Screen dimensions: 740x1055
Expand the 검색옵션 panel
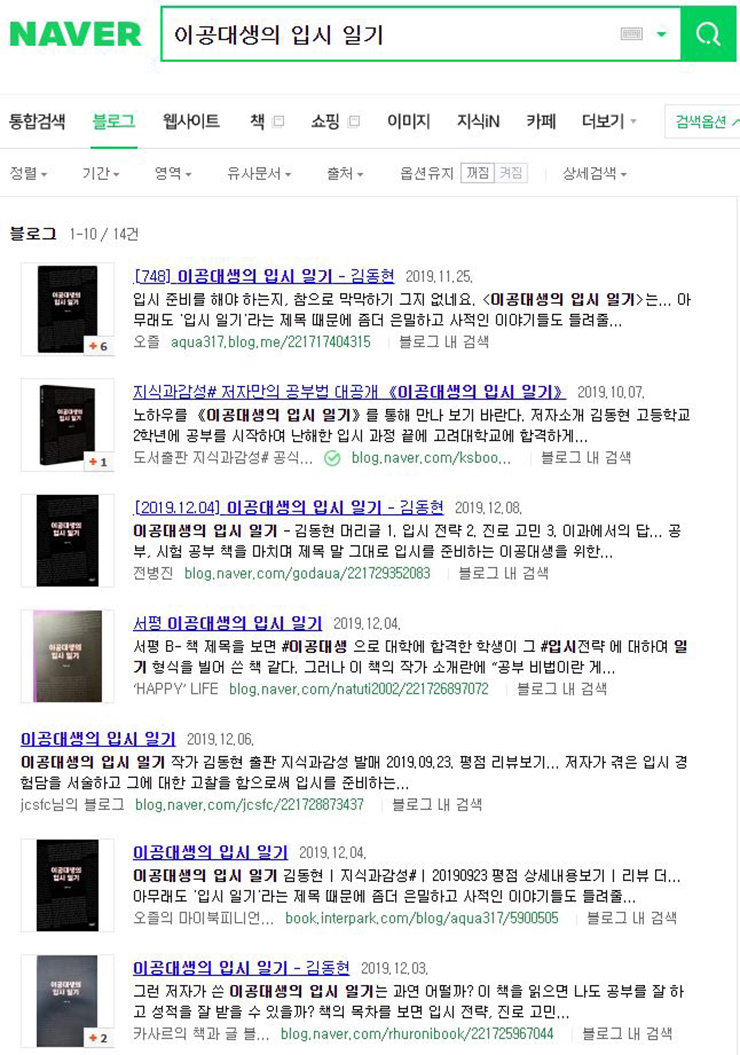click(702, 122)
